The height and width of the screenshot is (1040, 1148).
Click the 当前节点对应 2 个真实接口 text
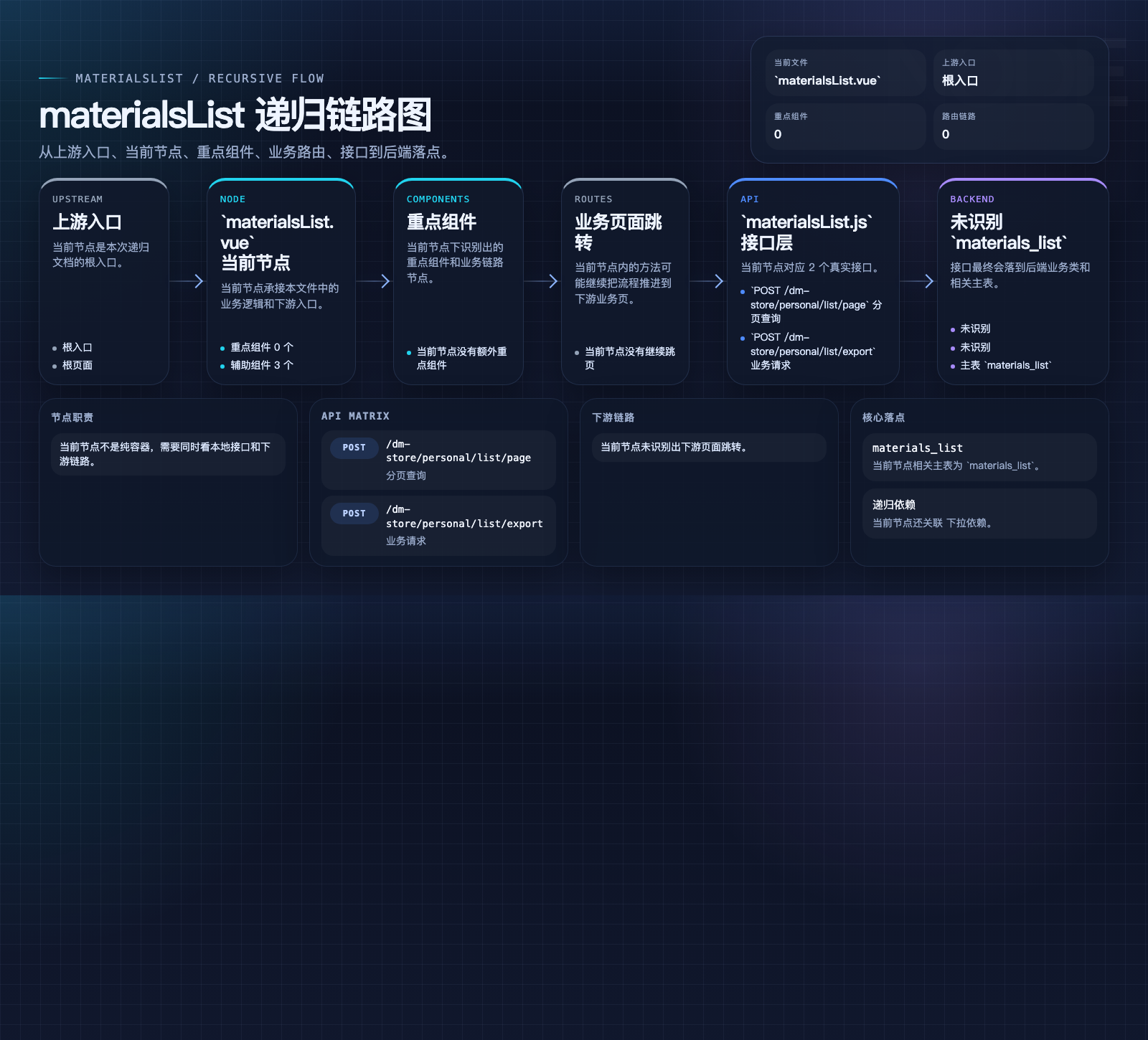coord(811,268)
